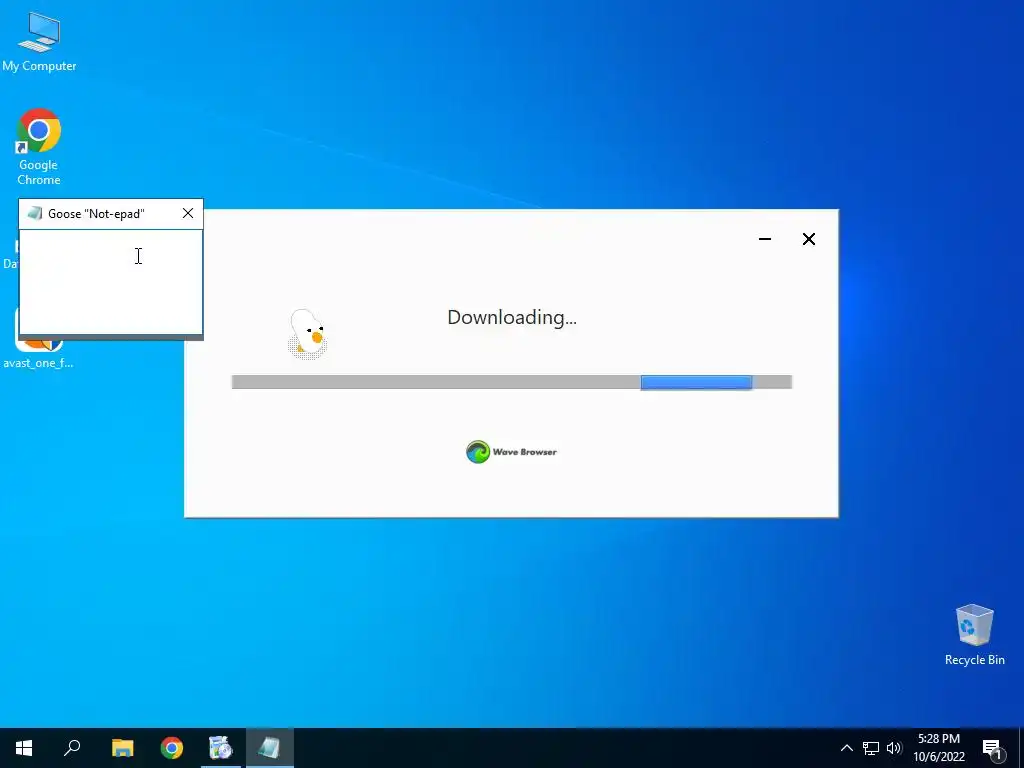
Task: Open the notification center icon
Action: click(992, 748)
